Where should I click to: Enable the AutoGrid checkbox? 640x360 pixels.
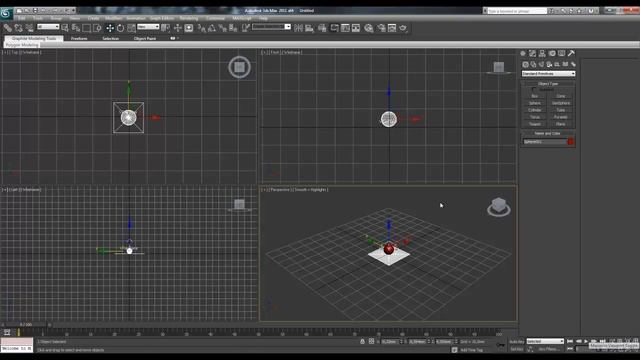click(534, 89)
